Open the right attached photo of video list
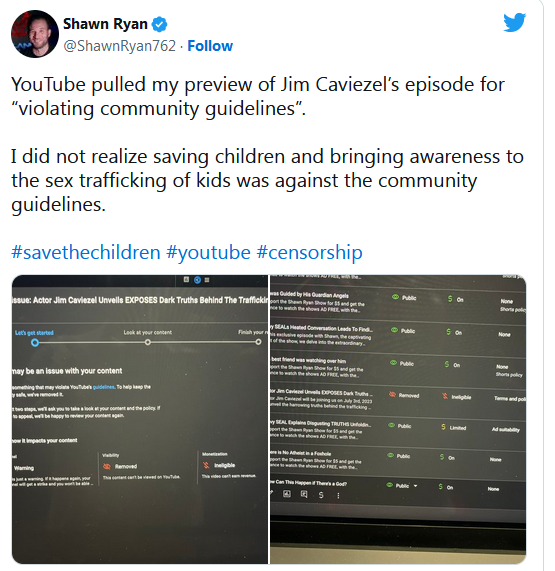The image size is (555, 571). tap(398, 419)
